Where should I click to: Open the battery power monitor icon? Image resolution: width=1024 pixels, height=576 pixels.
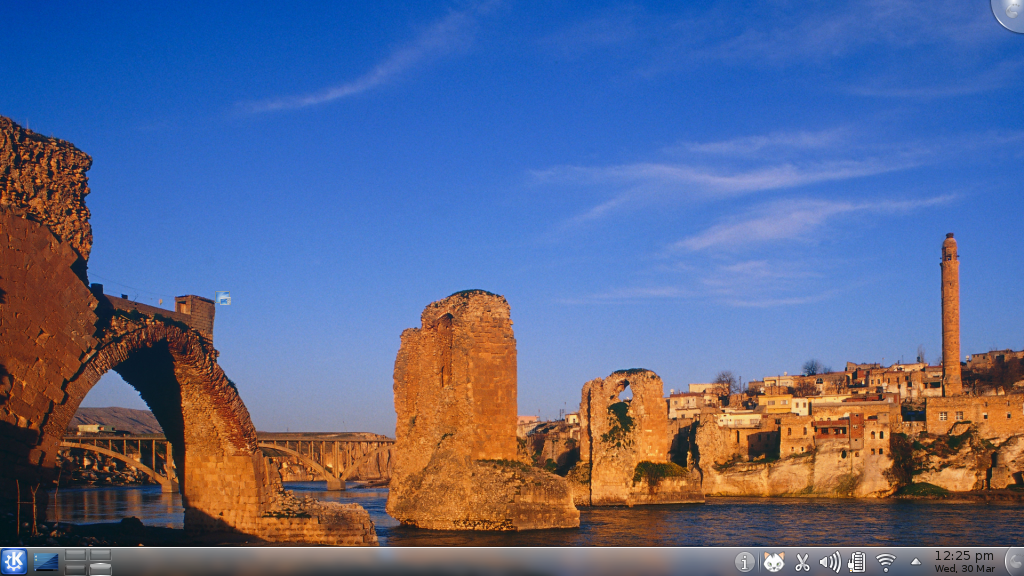[x=857, y=562]
